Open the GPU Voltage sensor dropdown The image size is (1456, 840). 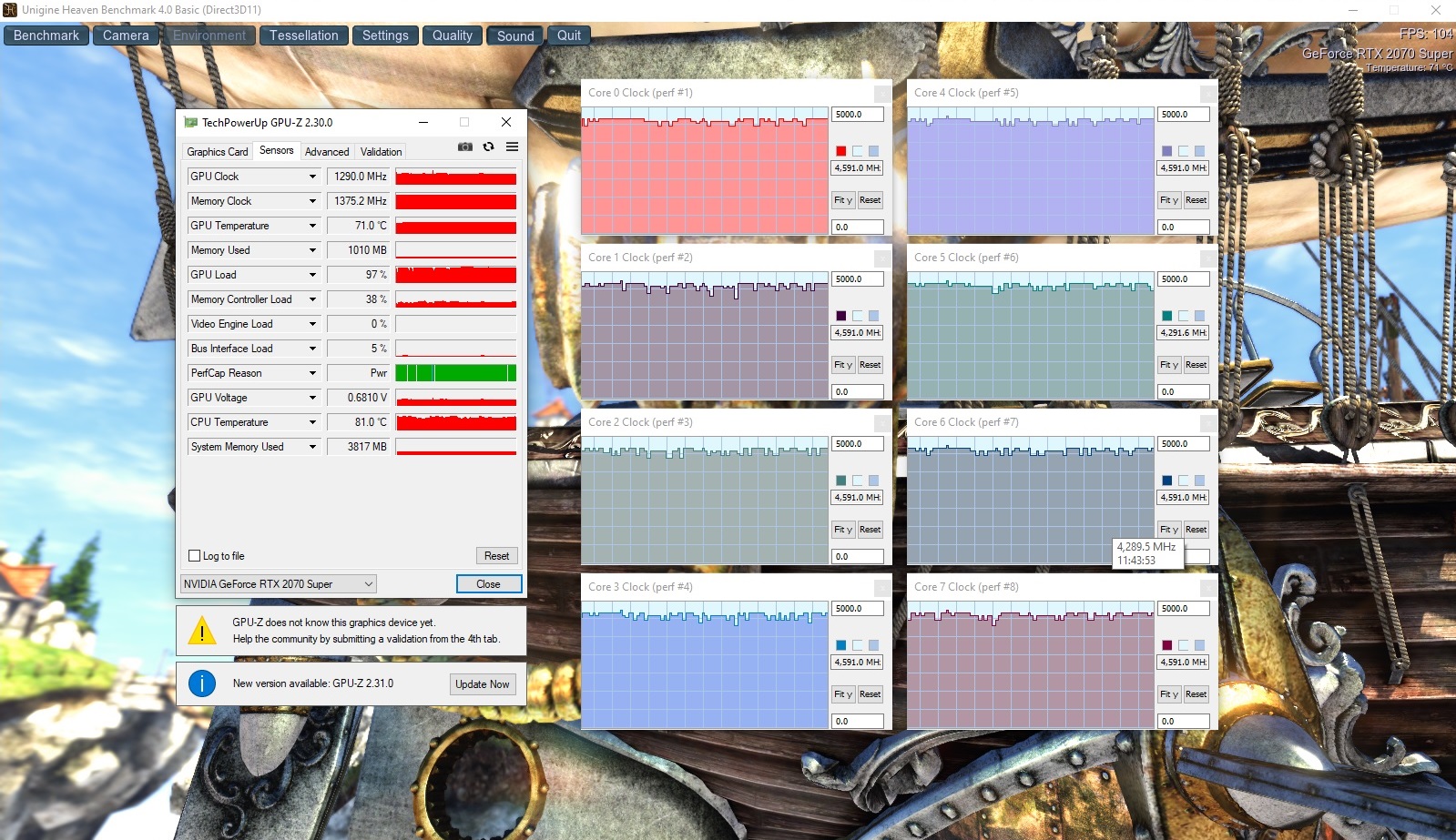pyautogui.click(x=312, y=398)
